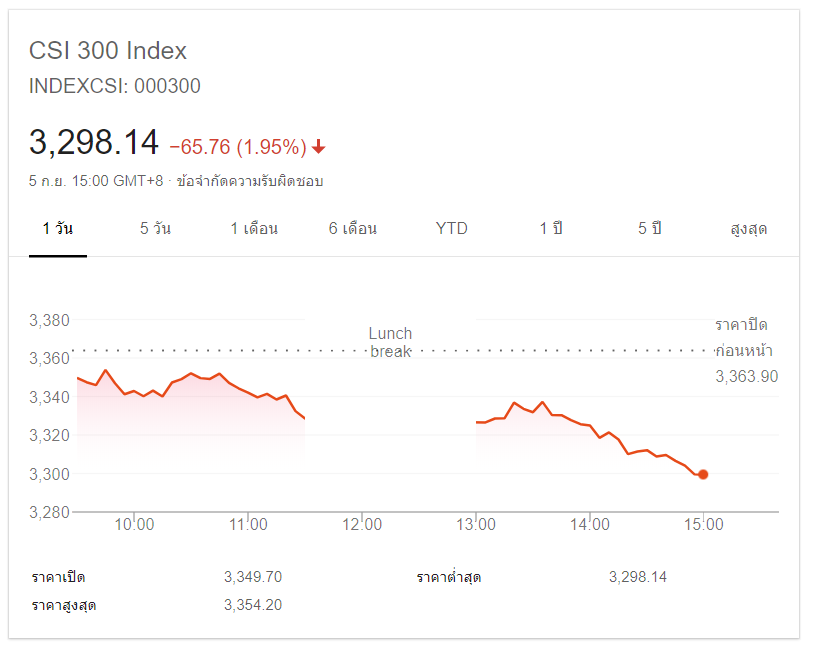Click the ราคาเปิด value 3,349.70
The height and width of the screenshot is (654, 813).
coord(253,577)
